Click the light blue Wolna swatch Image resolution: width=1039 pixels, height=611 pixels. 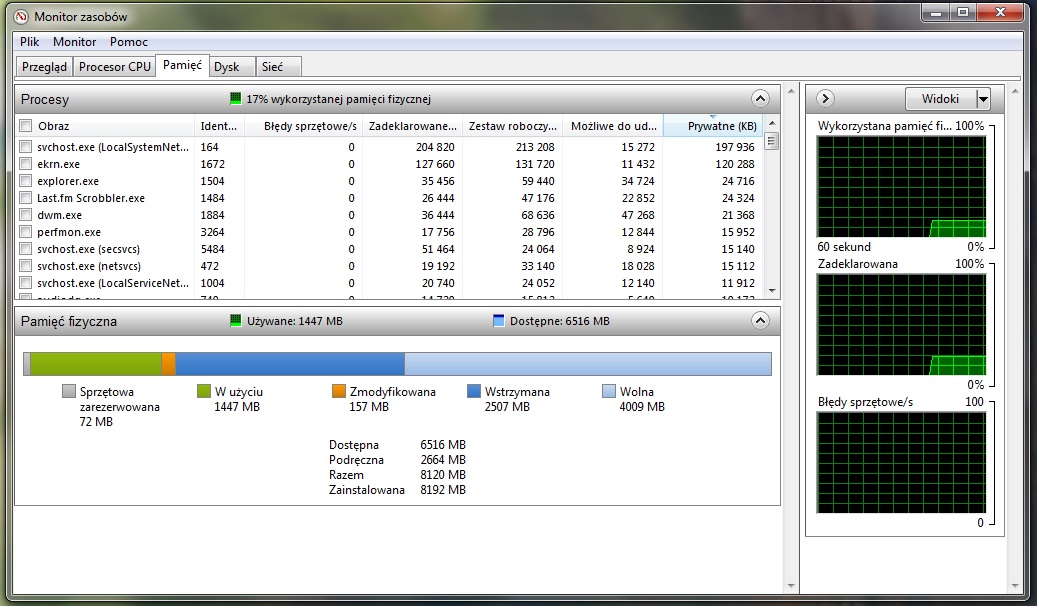point(609,391)
